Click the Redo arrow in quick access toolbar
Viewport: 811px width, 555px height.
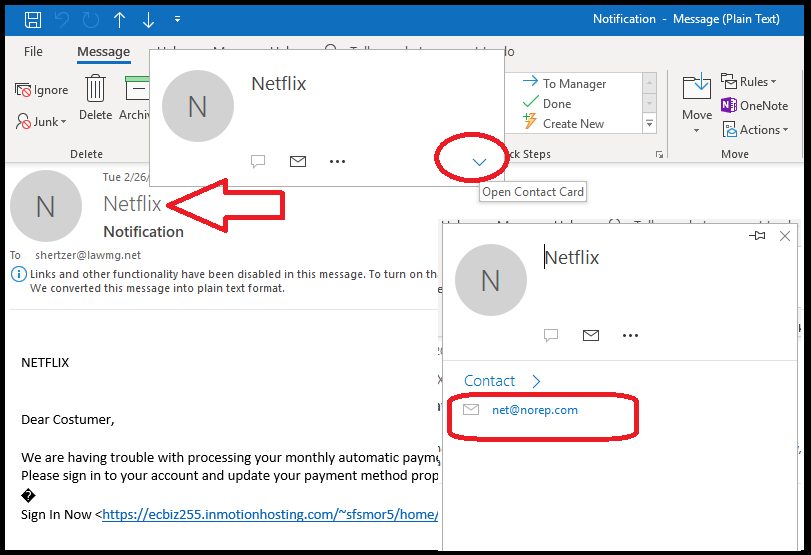point(91,20)
